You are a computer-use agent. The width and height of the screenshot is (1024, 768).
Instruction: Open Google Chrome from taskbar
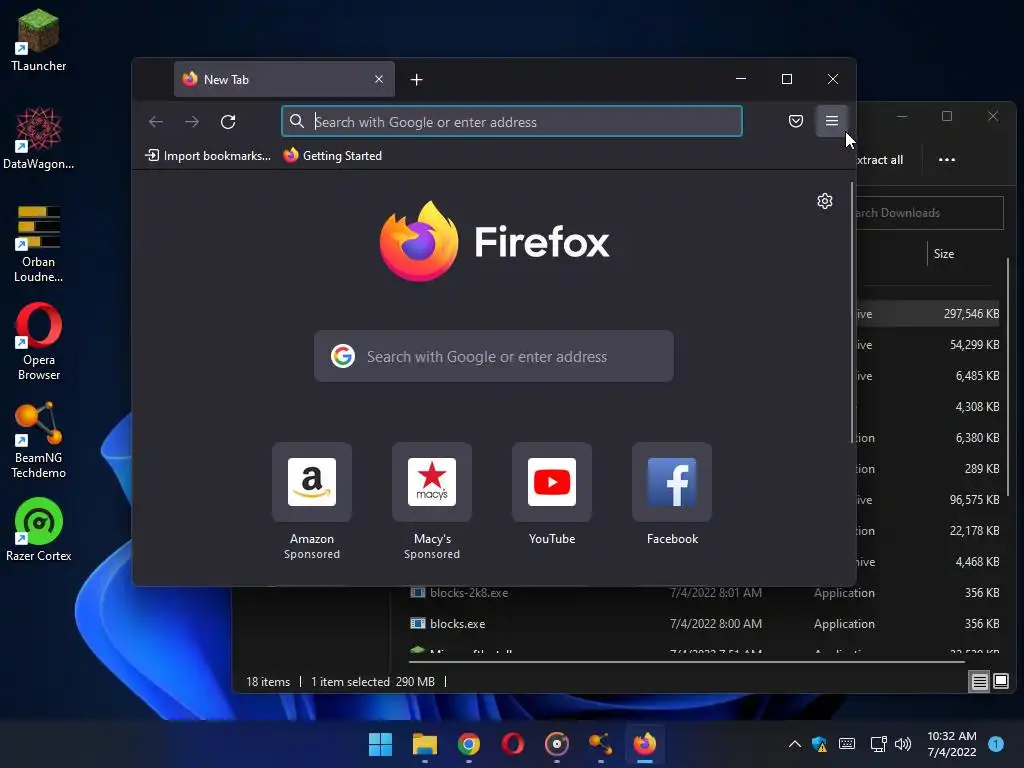468,744
